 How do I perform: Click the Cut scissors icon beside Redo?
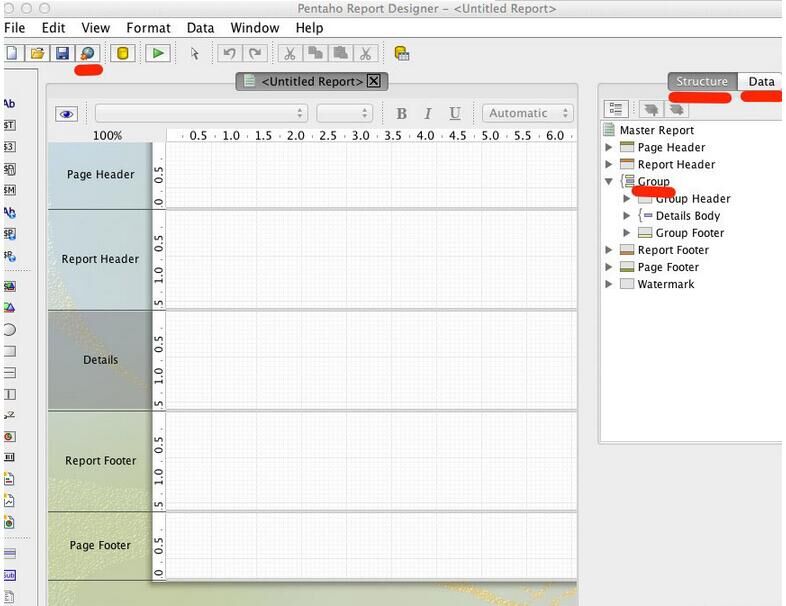pyautogui.click(x=290, y=53)
